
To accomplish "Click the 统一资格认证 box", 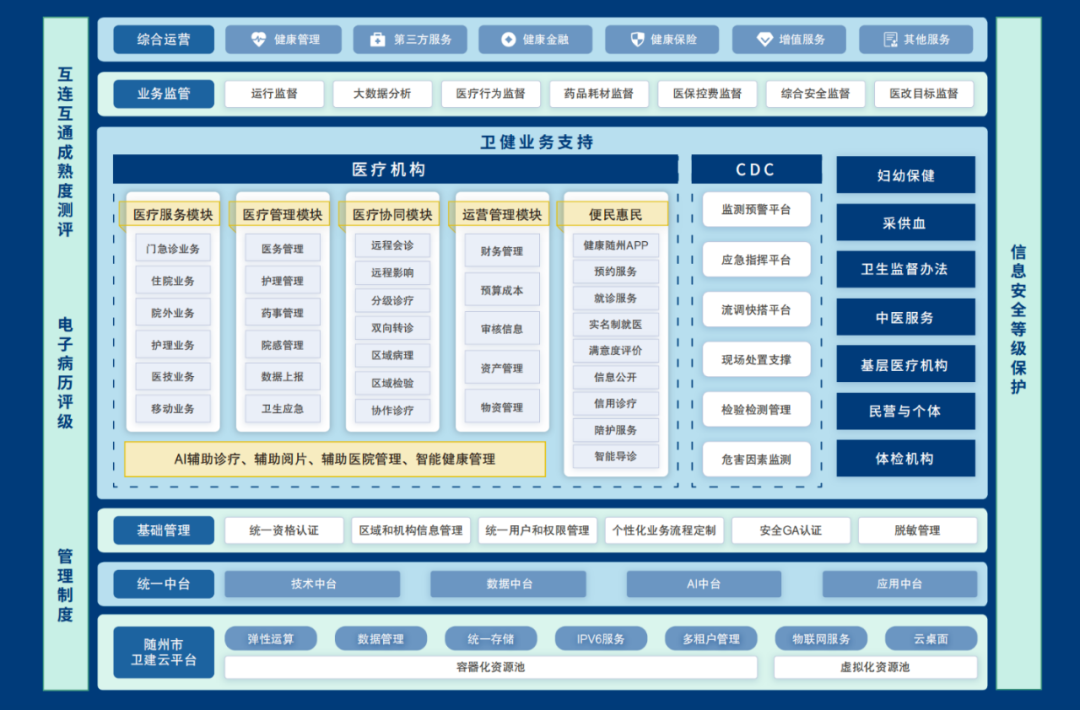I will pyautogui.click(x=284, y=530).
